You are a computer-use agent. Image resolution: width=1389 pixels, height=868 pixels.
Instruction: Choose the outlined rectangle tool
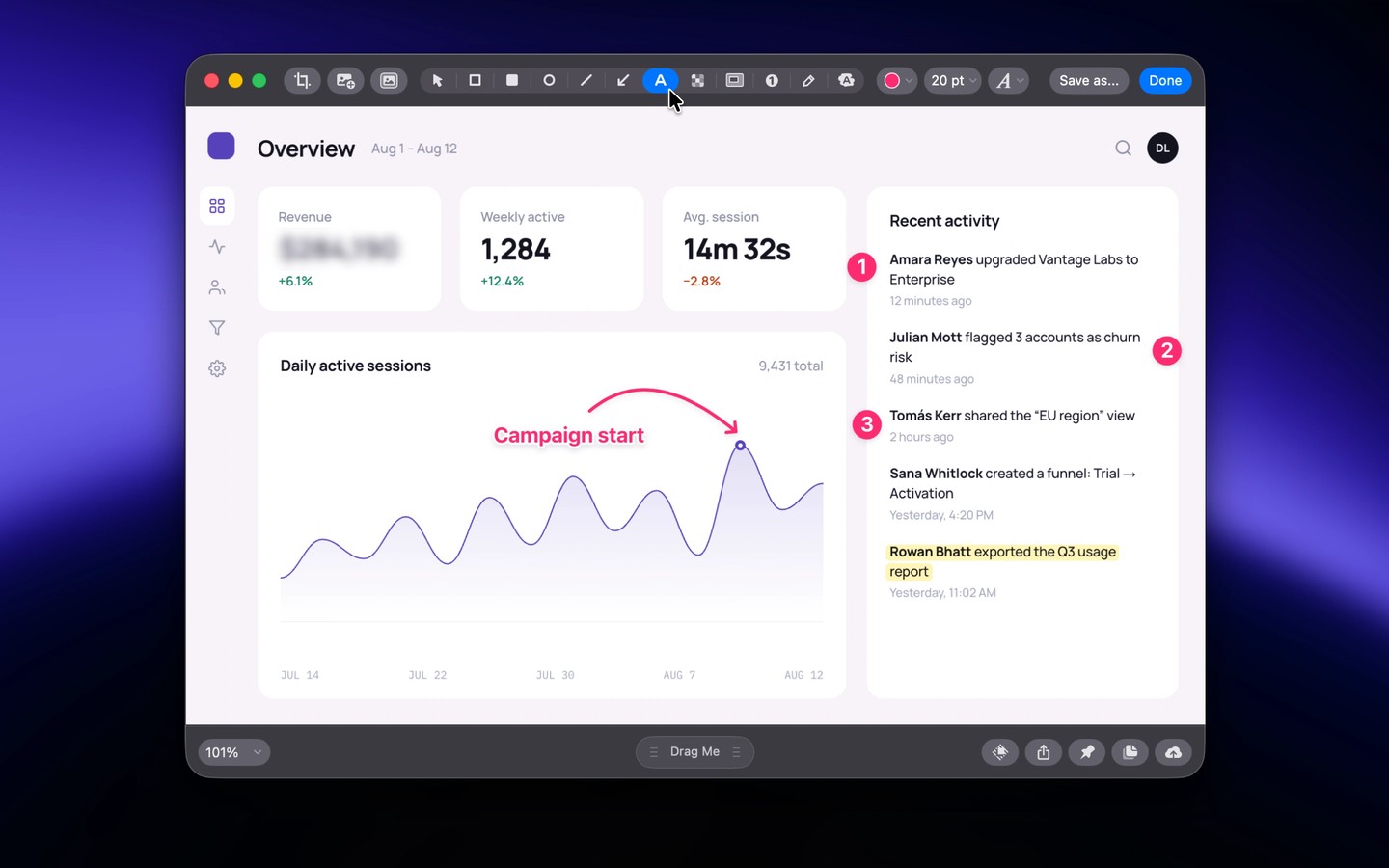click(x=475, y=81)
